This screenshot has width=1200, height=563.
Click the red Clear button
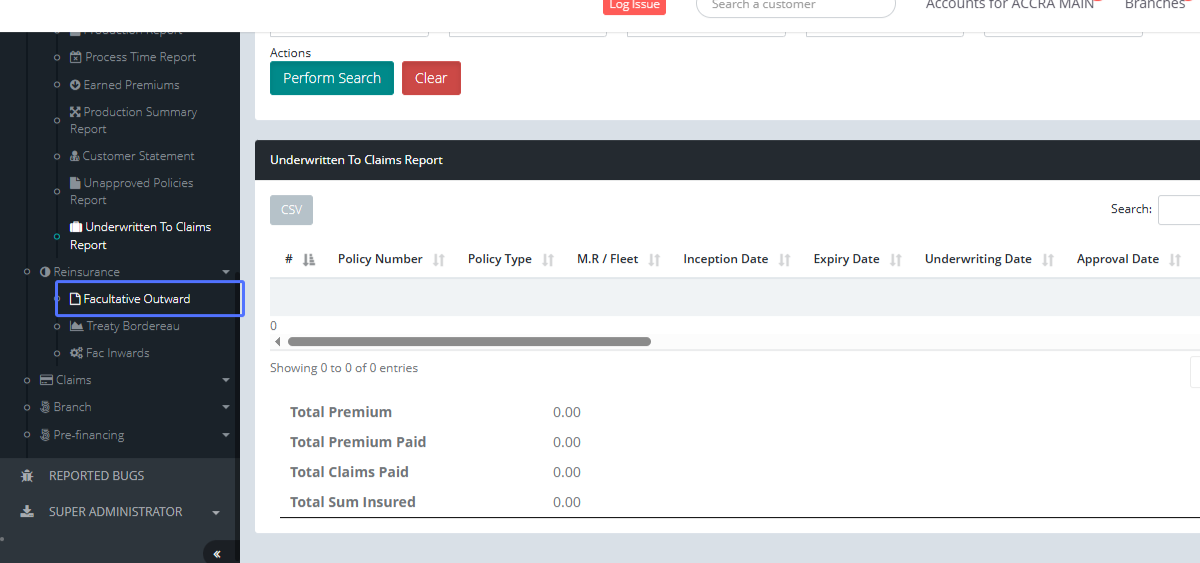pyautogui.click(x=431, y=78)
